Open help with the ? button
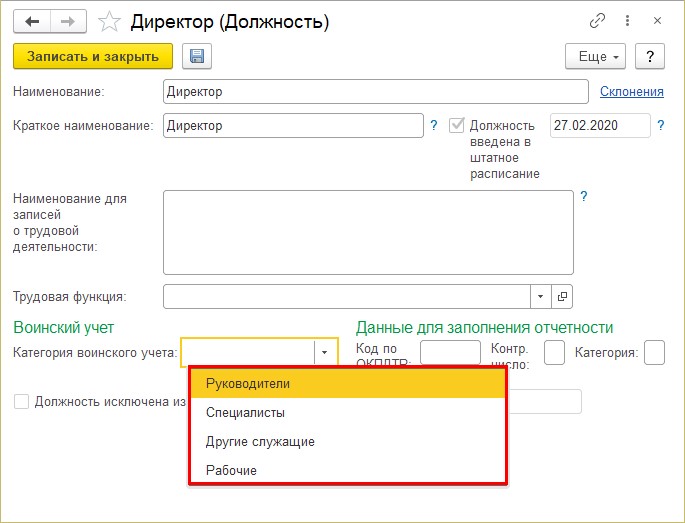 [650, 56]
